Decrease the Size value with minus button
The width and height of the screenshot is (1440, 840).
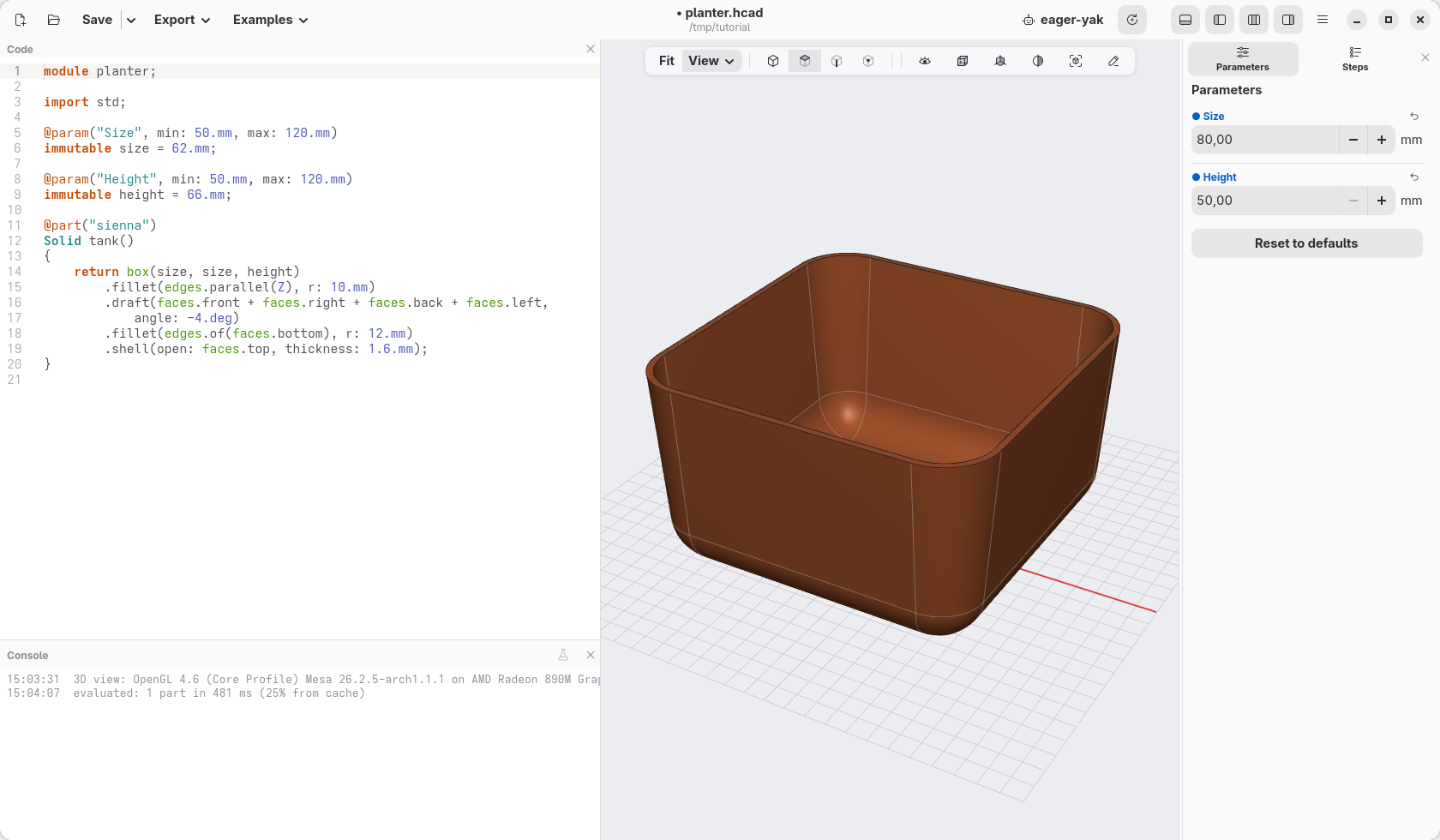(x=1353, y=140)
